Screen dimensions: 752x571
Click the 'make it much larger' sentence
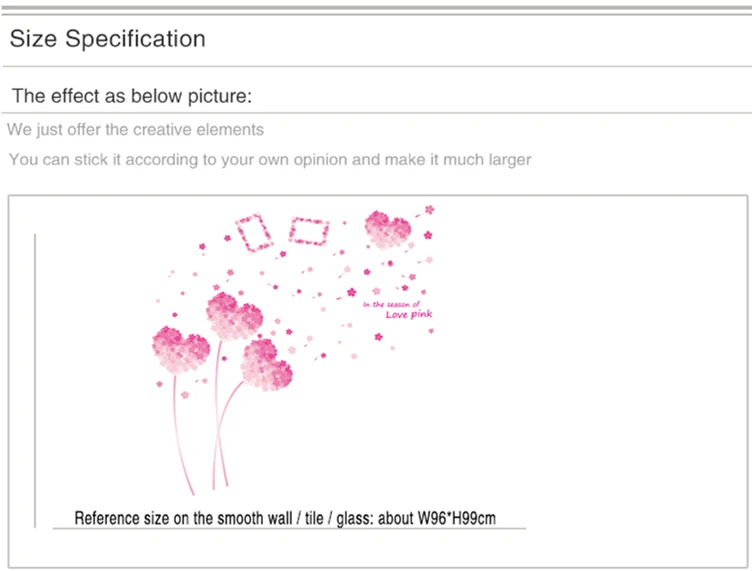click(270, 159)
